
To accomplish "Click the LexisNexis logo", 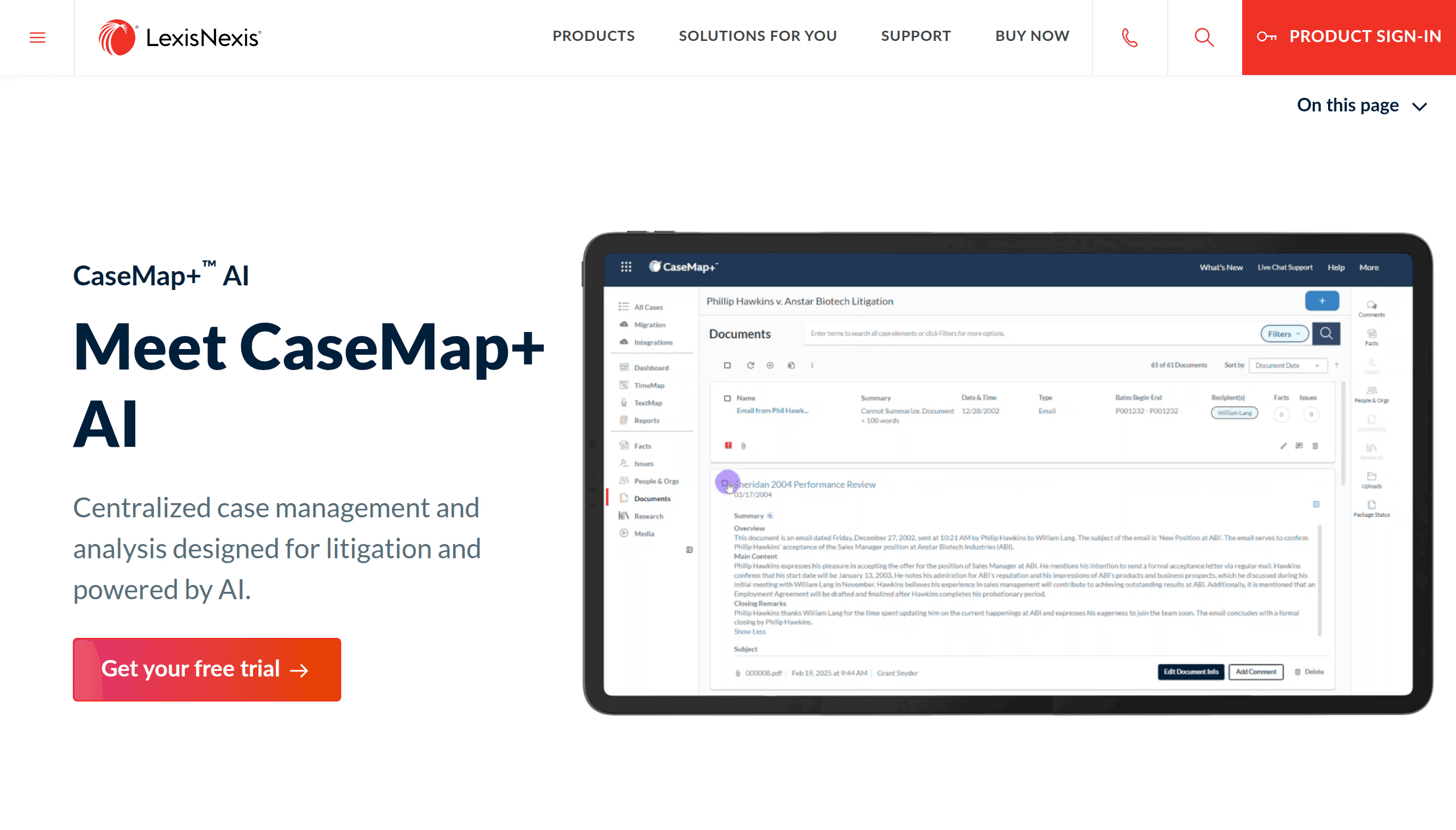I will coord(180,38).
